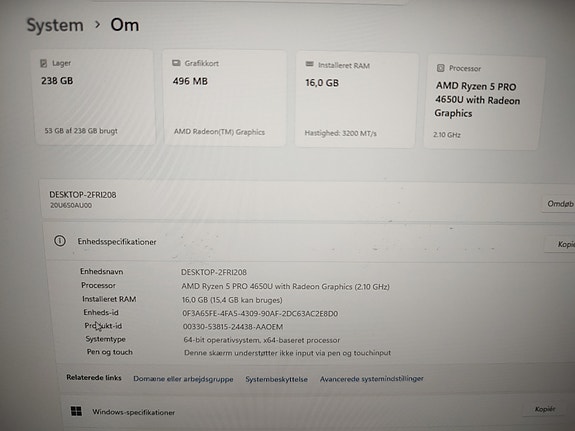Click the Omdøb rename button
The height and width of the screenshot is (431, 575).
point(559,204)
